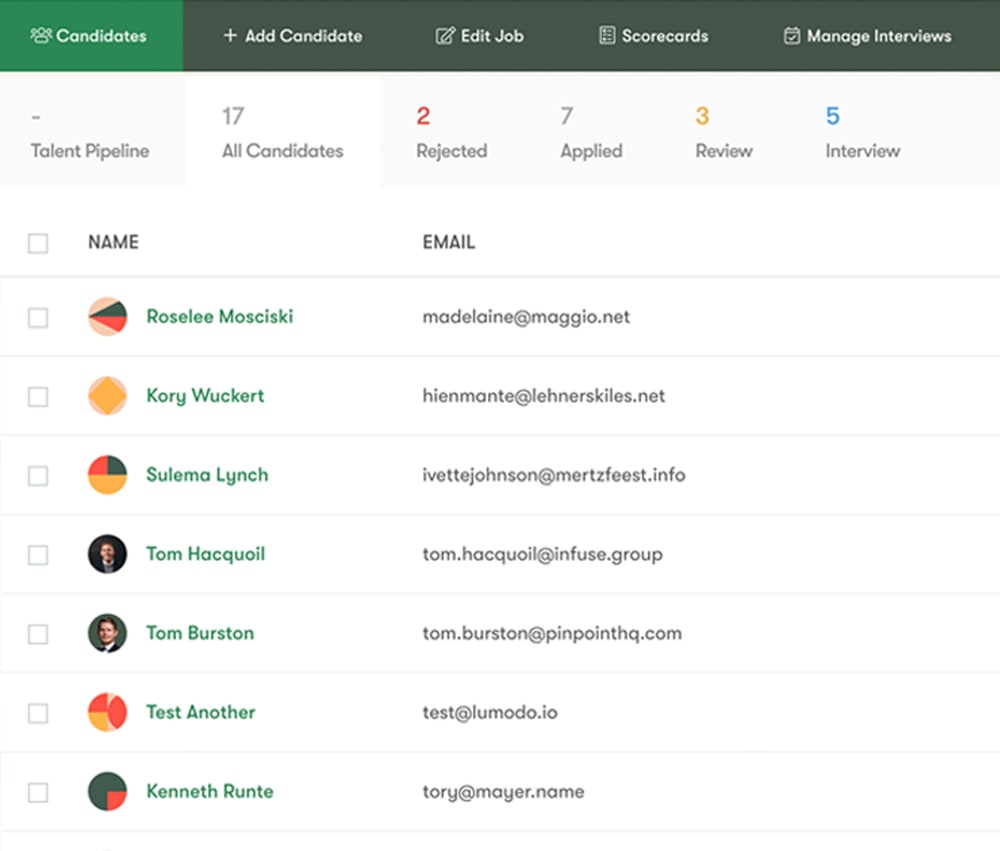Select the checkbox for Kory Wuckert
This screenshot has width=1000, height=851.
pyautogui.click(x=38, y=396)
